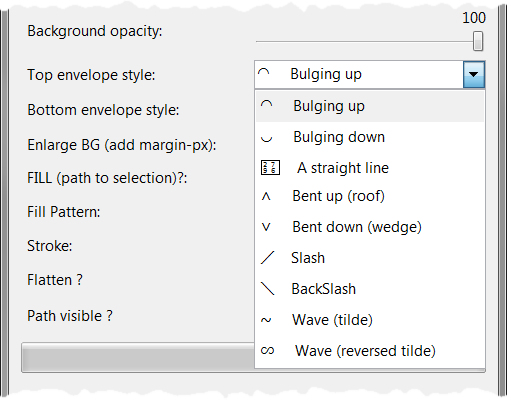Viewport: 507px width, 400px height.
Task: Click the Background opacity slider handle
Action: [x=478, y=41]
